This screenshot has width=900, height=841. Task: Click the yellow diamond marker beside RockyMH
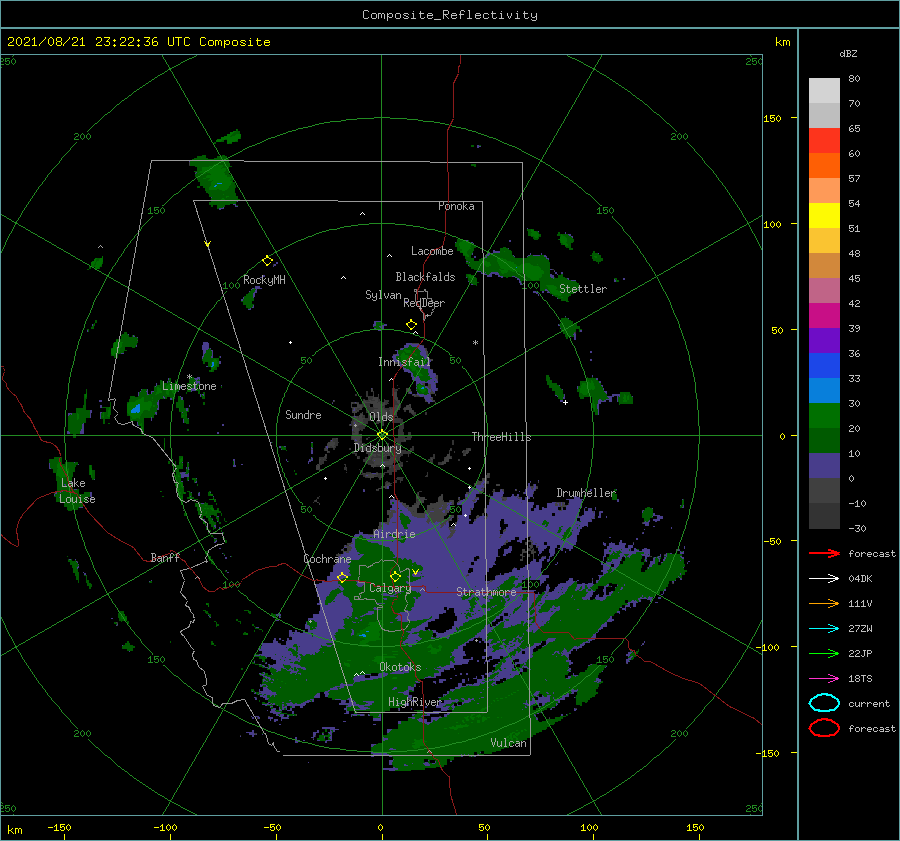click(x=267, y=261)
